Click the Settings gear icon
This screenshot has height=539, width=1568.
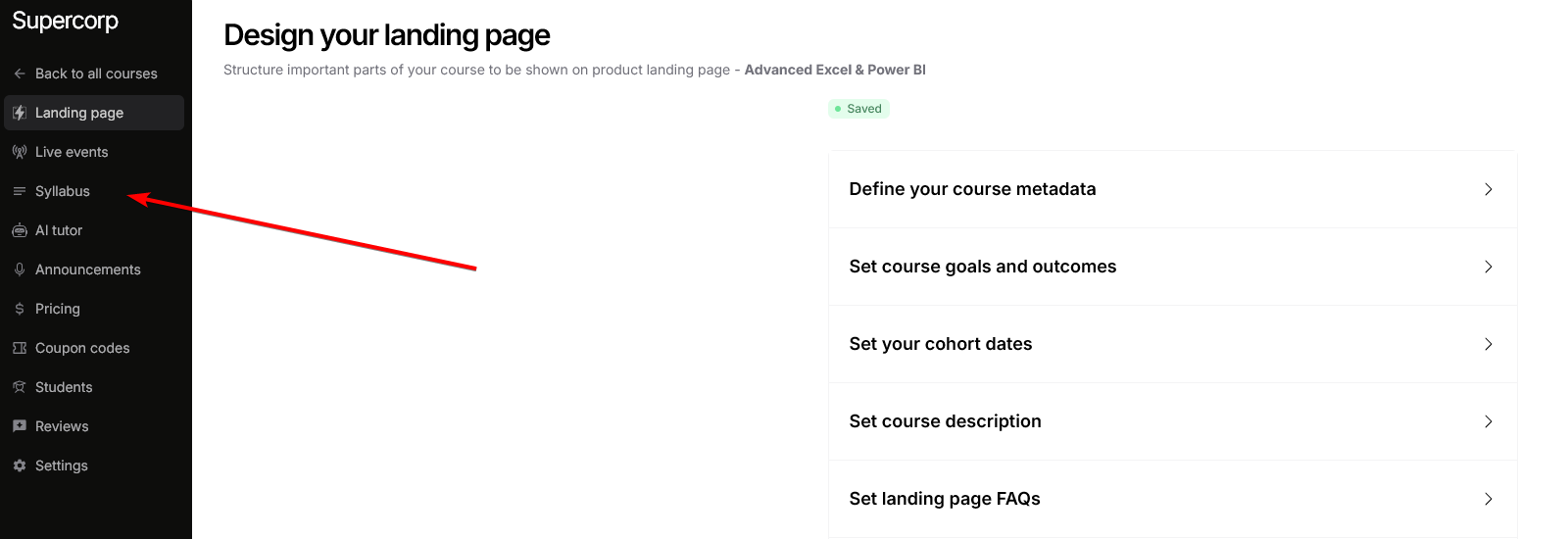pos(20,465)
